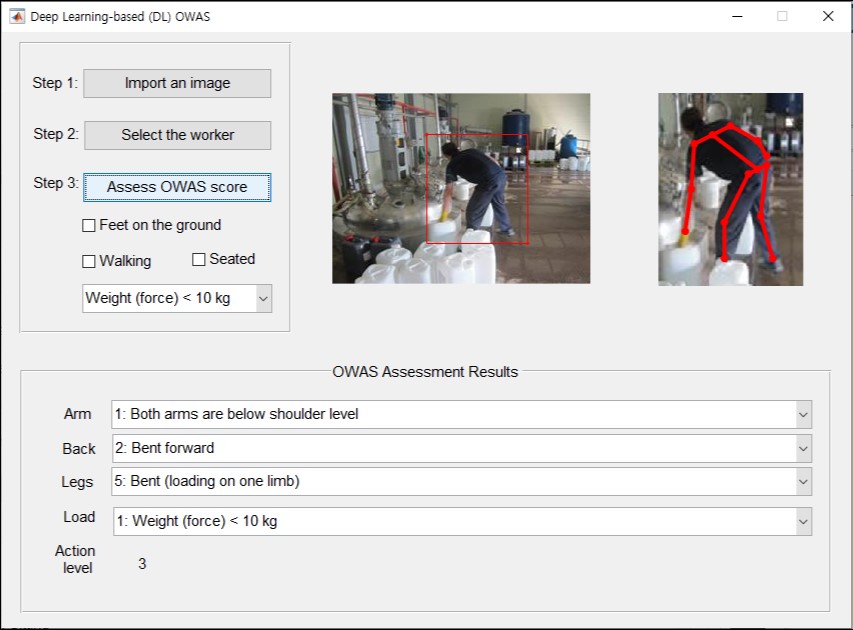Screen dimensions: 853x630
Task: Click the cropped worker skeleton image
Action: click(x=730, y=189)
